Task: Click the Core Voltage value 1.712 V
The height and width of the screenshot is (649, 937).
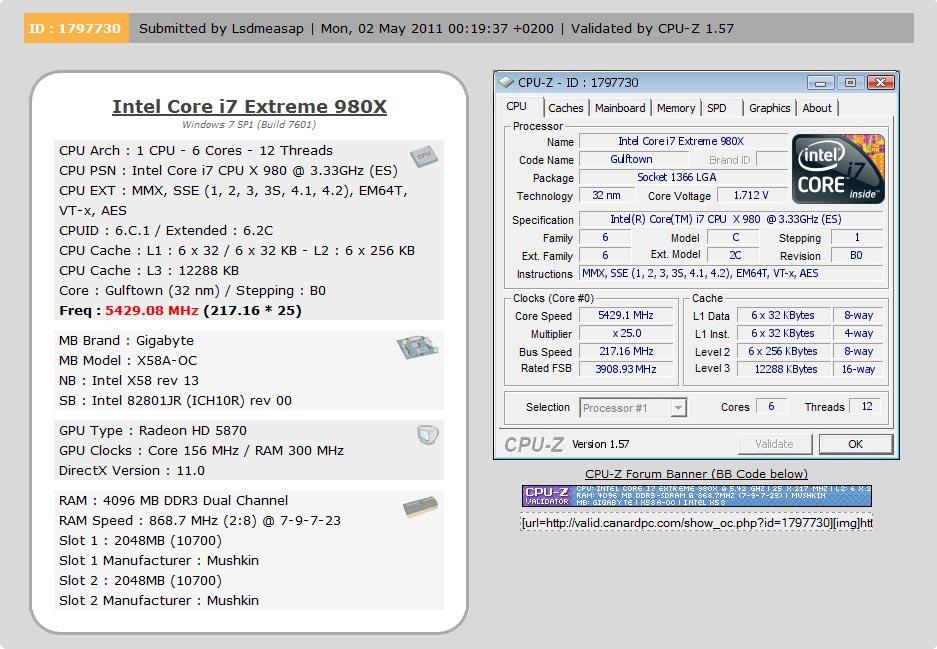Action: coord(751,195)
